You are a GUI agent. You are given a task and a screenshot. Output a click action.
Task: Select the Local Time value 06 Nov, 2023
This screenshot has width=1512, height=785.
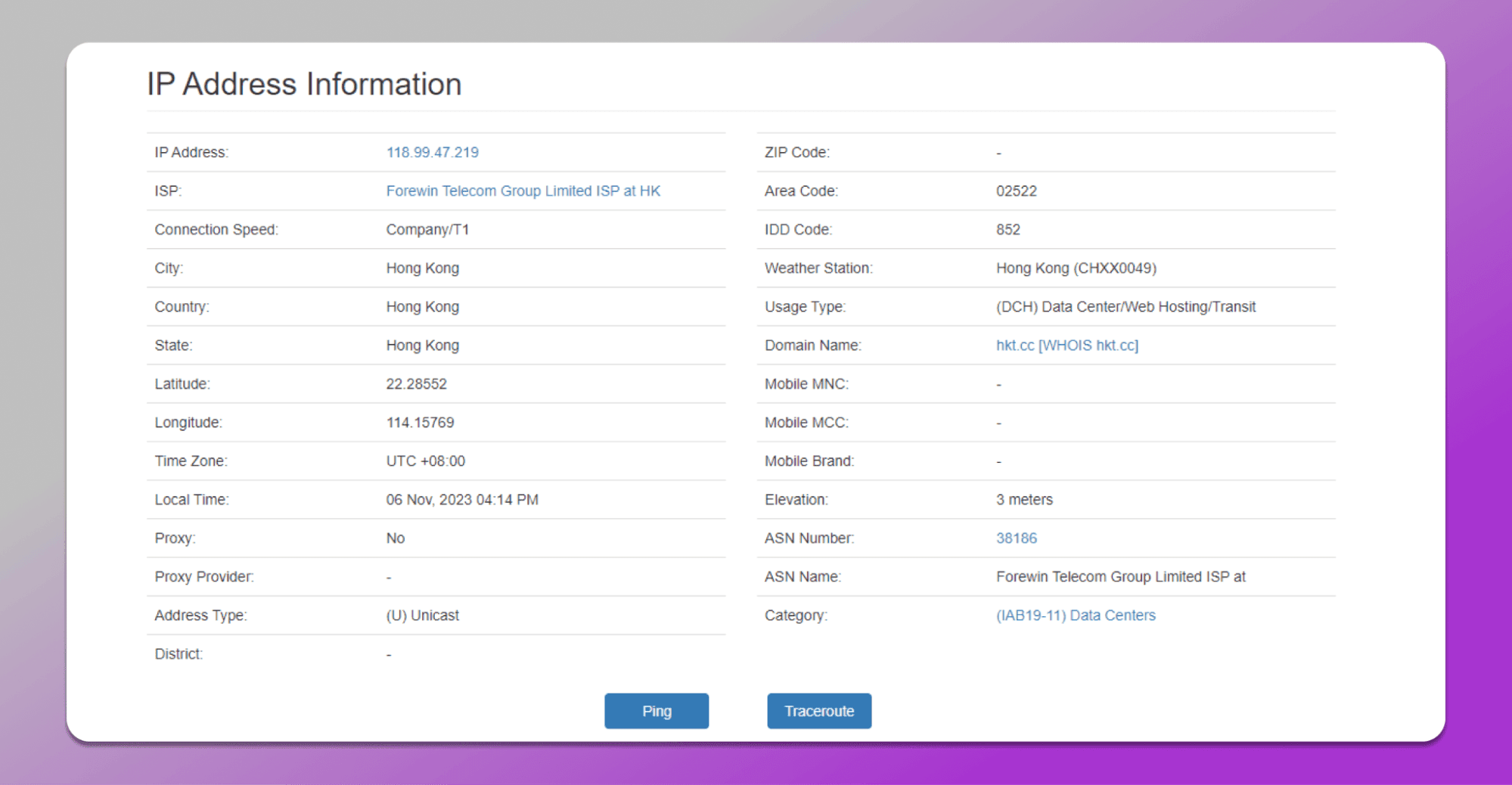point(462,500)
